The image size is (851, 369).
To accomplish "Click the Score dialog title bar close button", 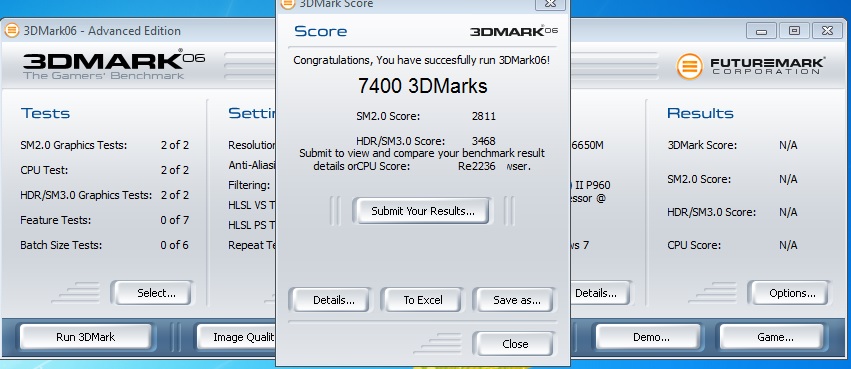I will (550, 4).
